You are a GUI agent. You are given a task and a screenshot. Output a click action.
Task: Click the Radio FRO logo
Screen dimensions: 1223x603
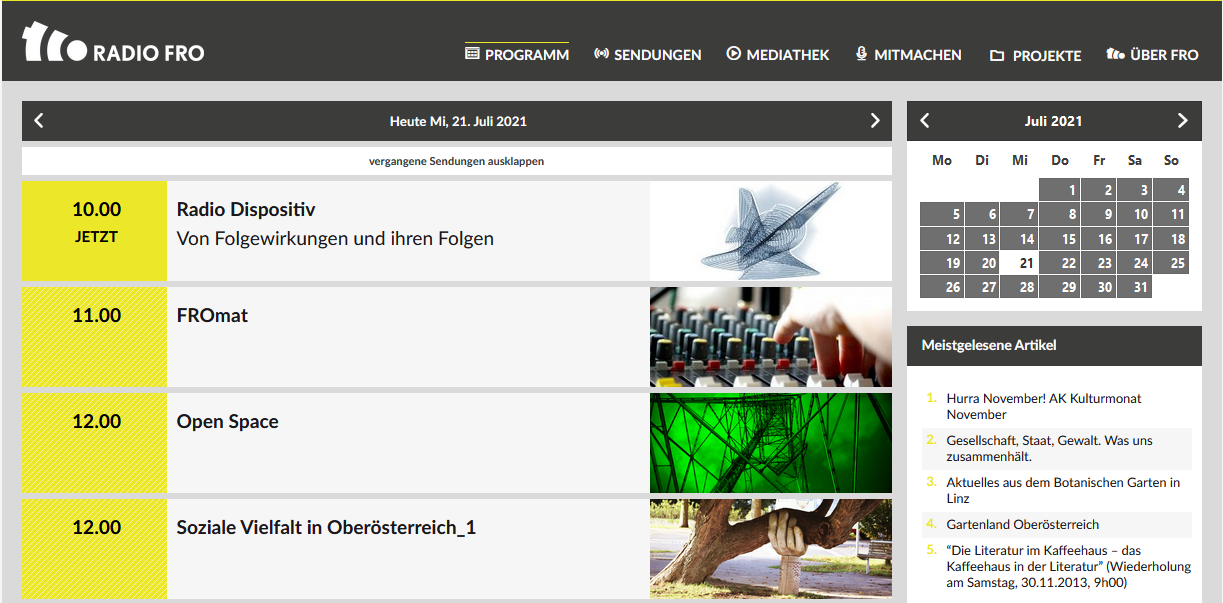click(x=113, y=43)
